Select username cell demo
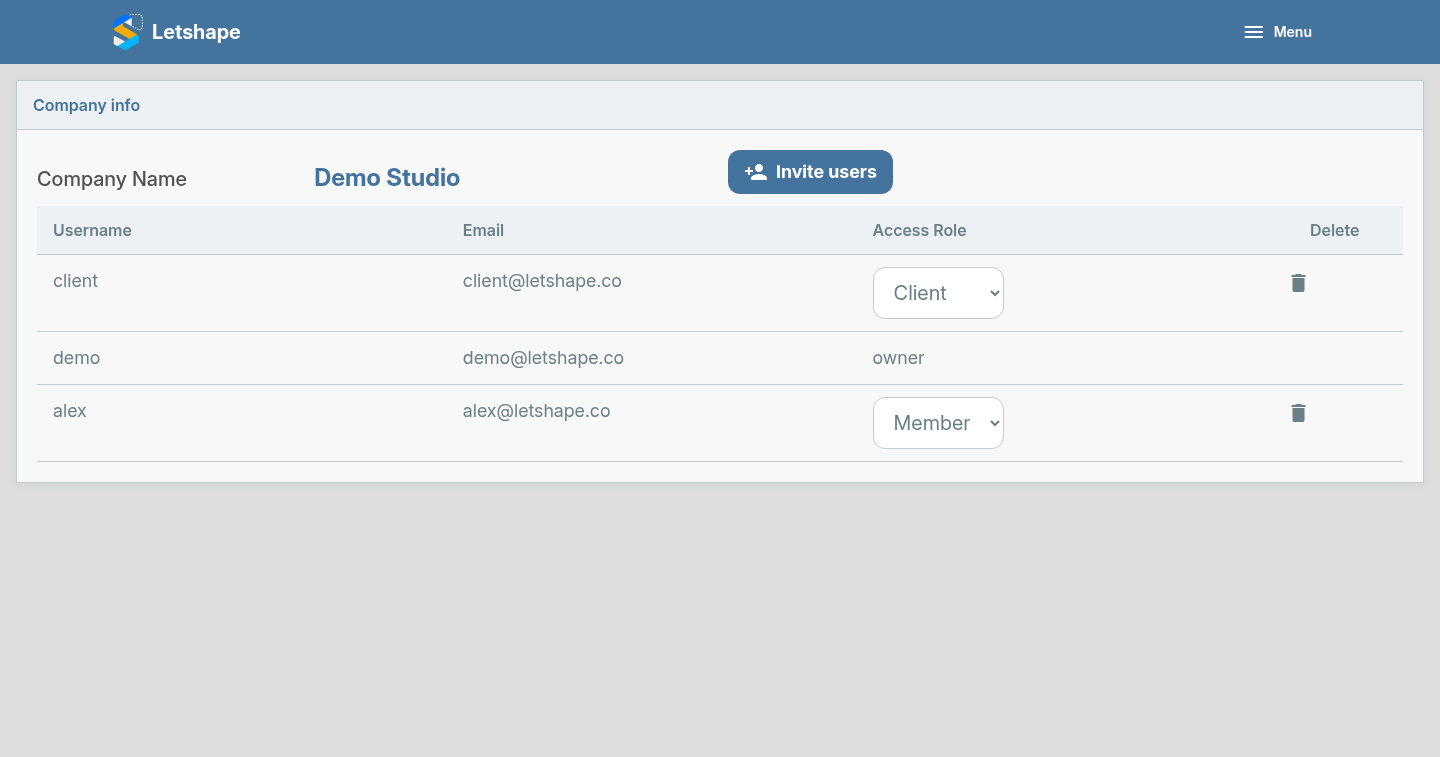Screen dimensions: 1440x757 click(76, 358)
